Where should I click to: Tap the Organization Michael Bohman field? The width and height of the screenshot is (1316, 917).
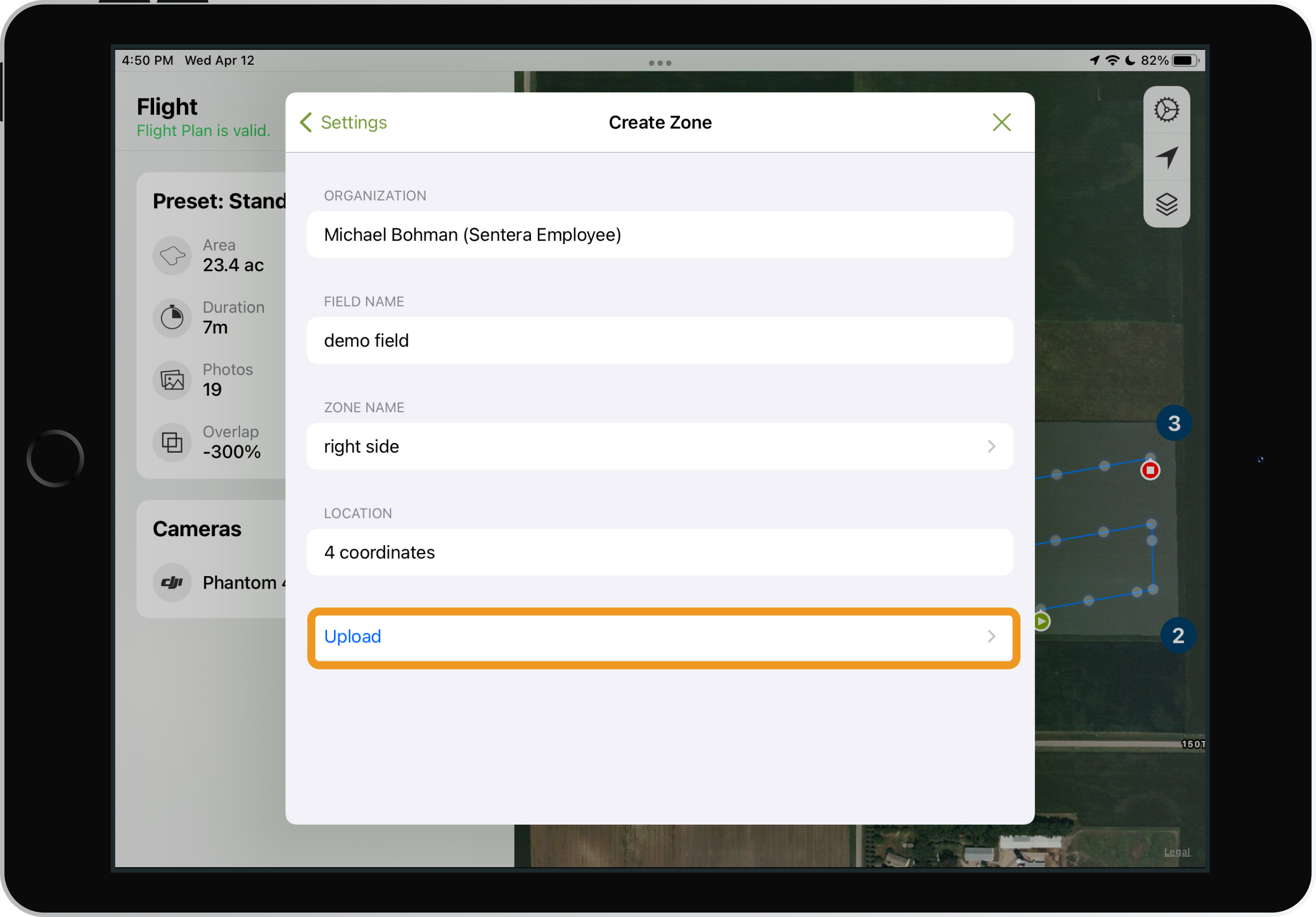659,234
